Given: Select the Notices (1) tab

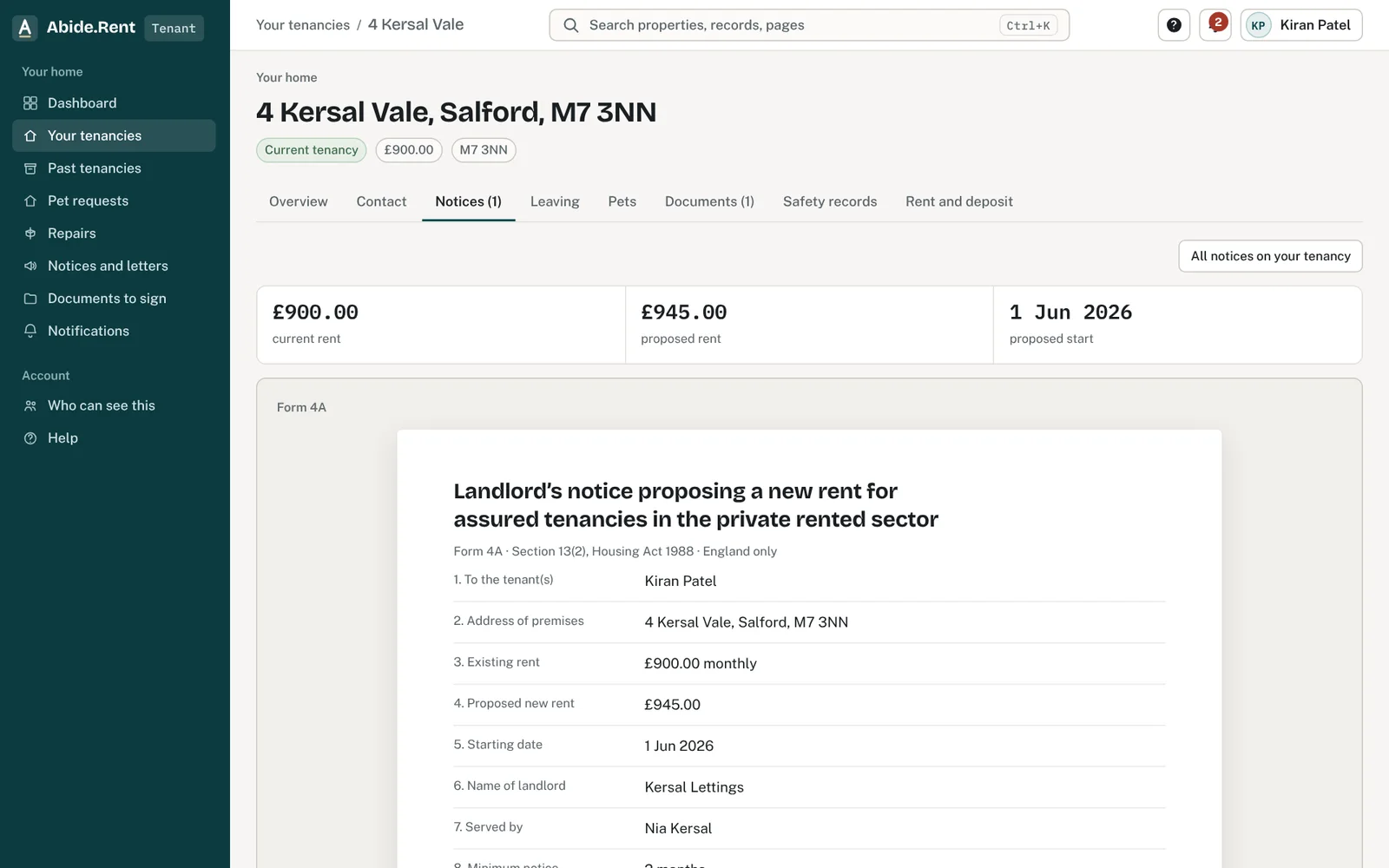Looking at the screenshot, I should pyautogui.click(x=469, y=201).
